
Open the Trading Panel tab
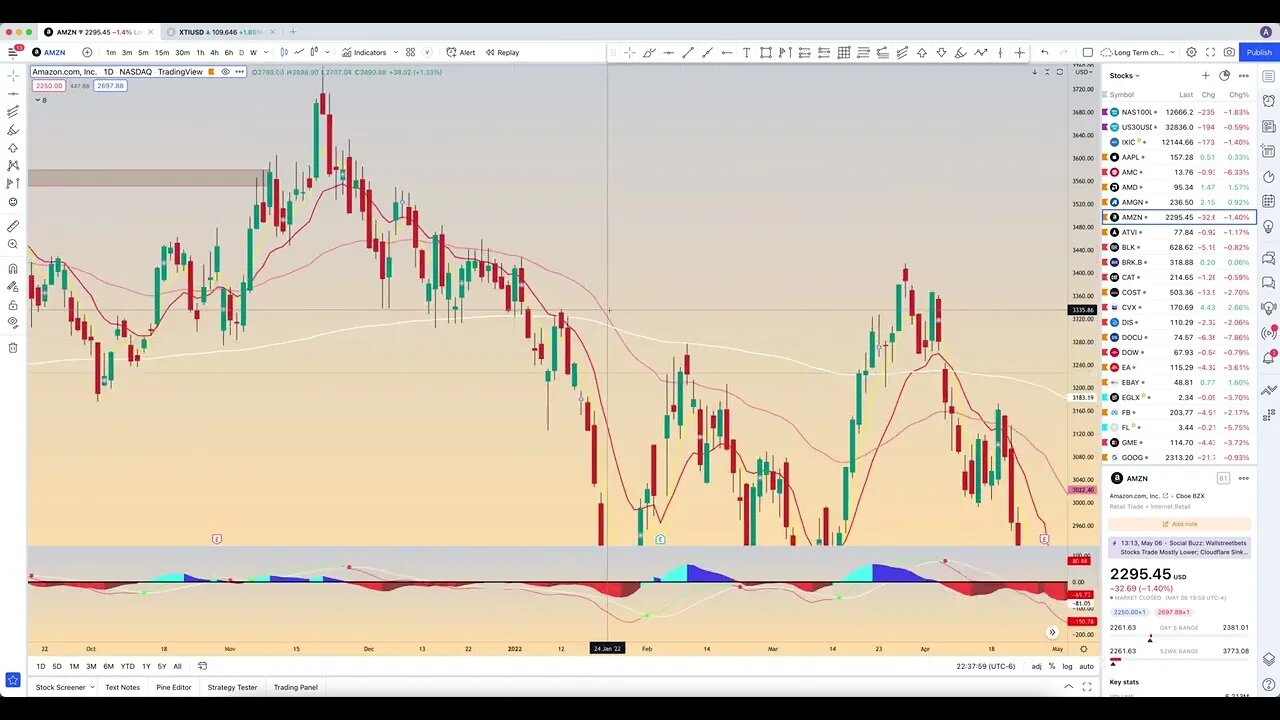coord(296,687)
